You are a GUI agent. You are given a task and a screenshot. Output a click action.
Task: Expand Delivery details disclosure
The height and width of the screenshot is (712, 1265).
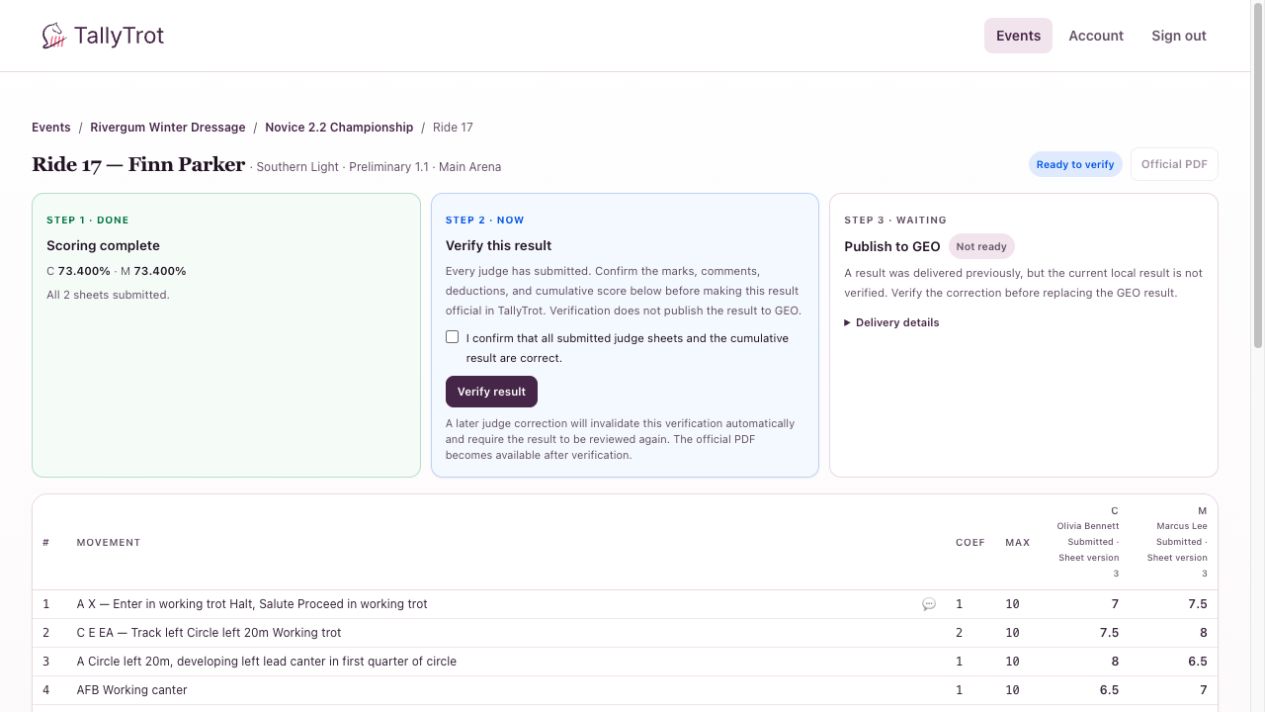click(x=892, y=322)
